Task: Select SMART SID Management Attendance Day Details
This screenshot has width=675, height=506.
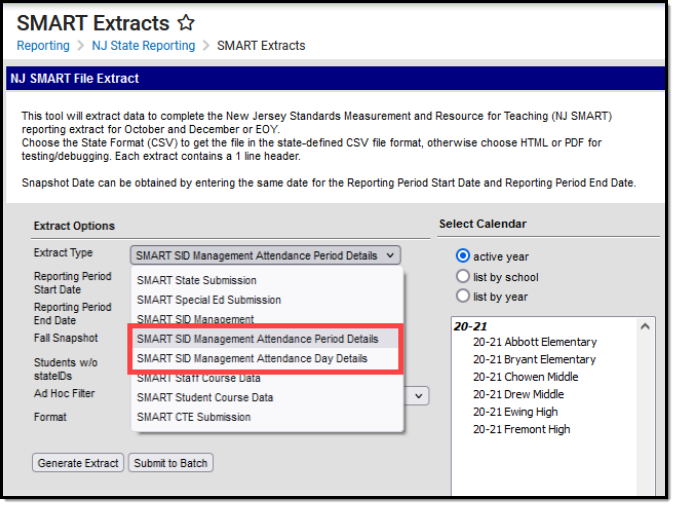Action: 267,358
